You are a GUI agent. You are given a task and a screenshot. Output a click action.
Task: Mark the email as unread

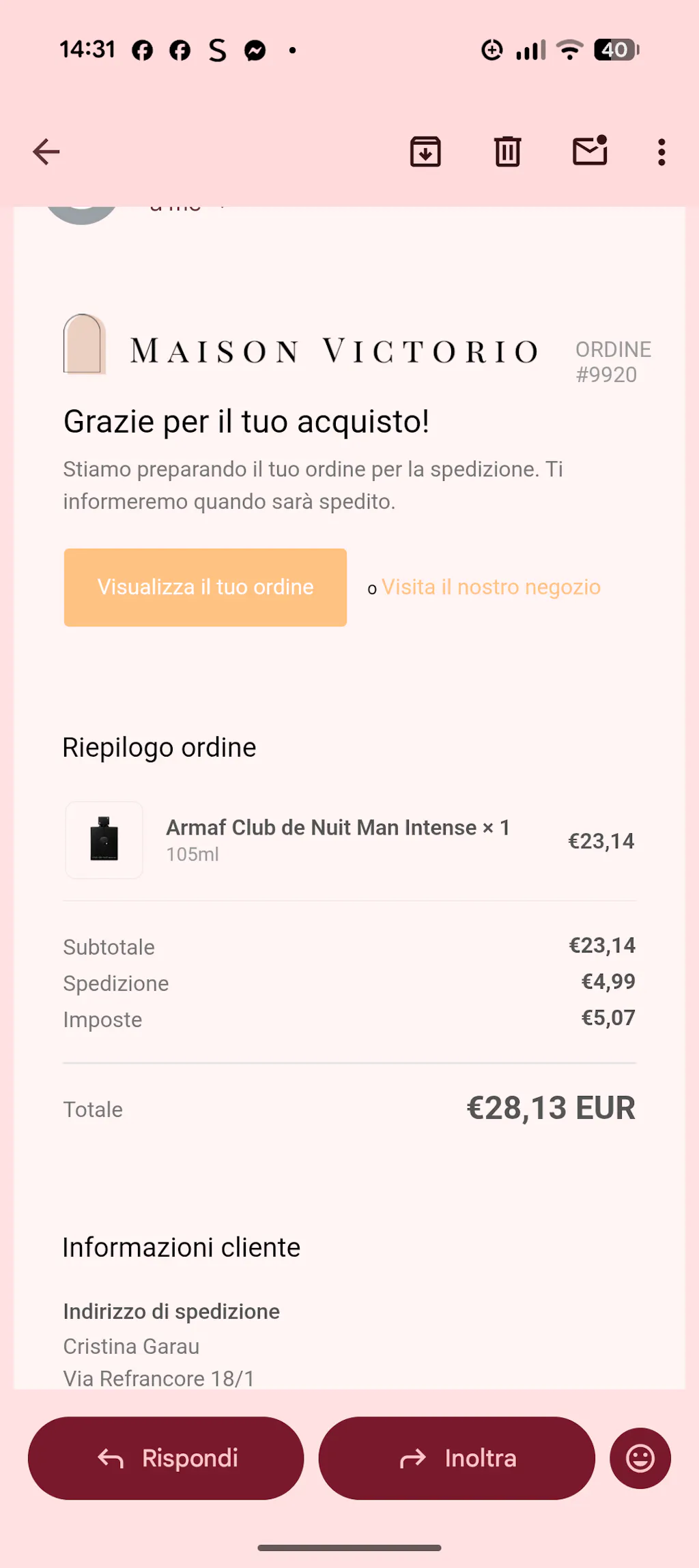(590, 151)
